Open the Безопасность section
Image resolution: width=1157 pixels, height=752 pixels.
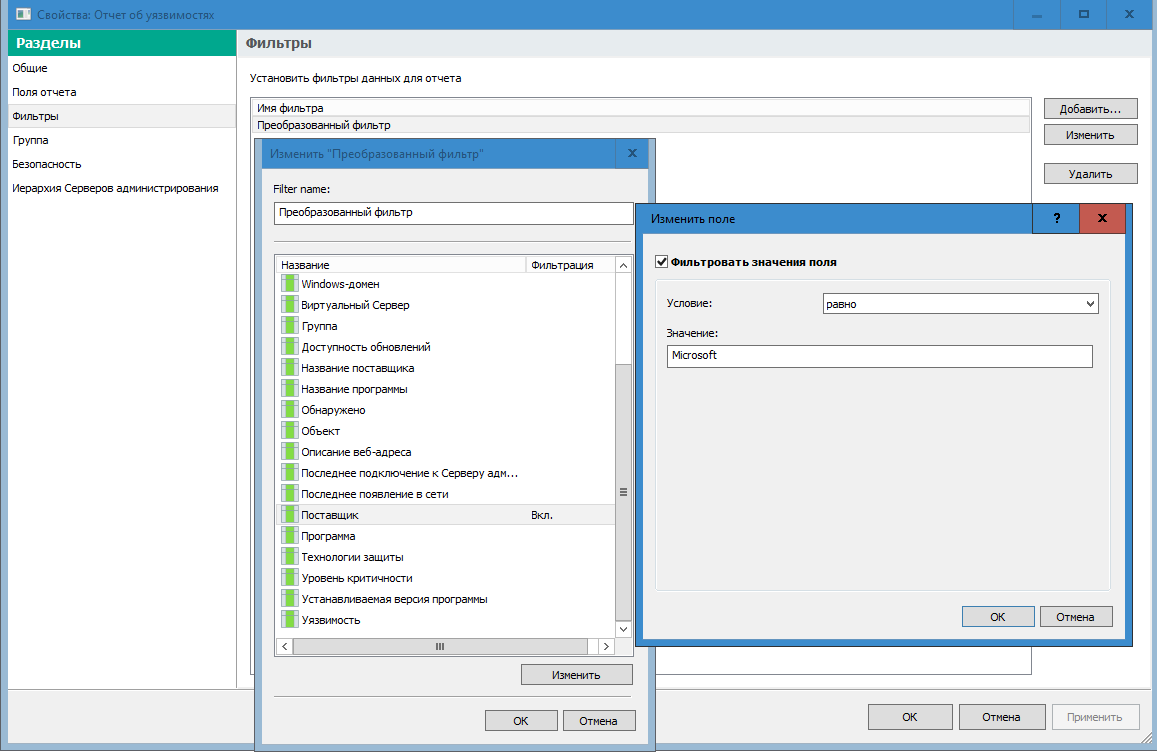point(47,164)
